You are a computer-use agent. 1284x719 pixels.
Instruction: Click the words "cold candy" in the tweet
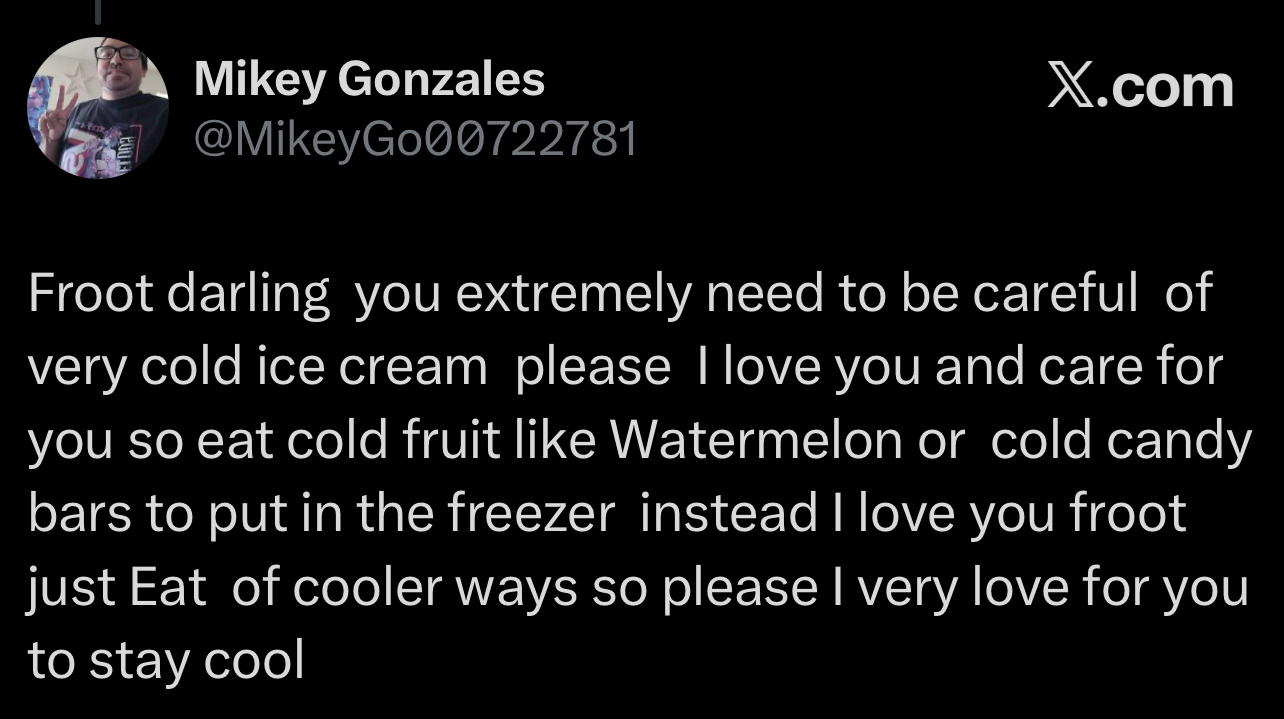1120,441
